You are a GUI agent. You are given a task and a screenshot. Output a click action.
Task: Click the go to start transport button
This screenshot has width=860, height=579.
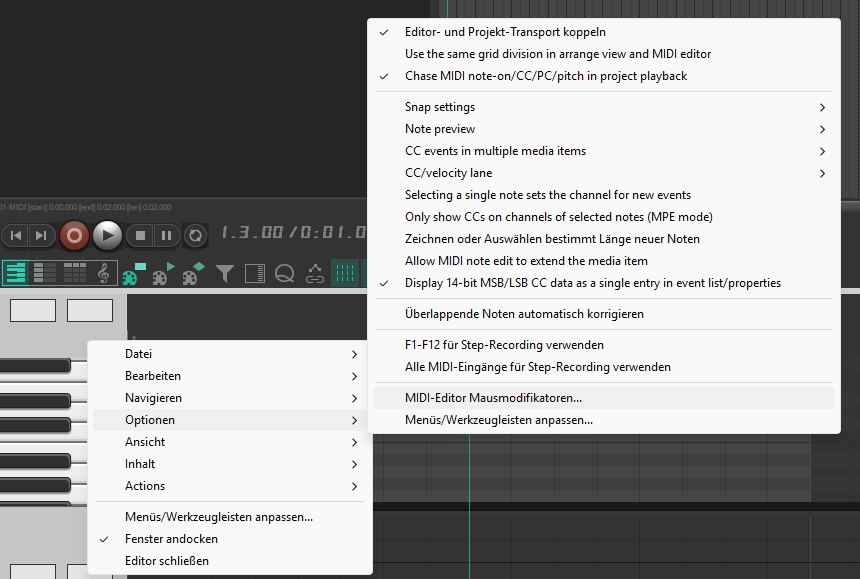tap(15, 236)
